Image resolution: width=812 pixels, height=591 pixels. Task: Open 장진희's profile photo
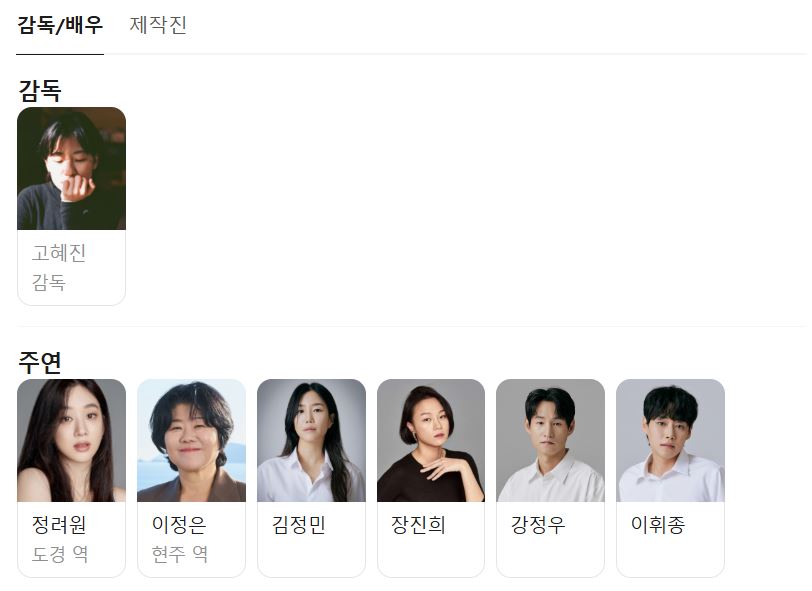click(431, 440)
